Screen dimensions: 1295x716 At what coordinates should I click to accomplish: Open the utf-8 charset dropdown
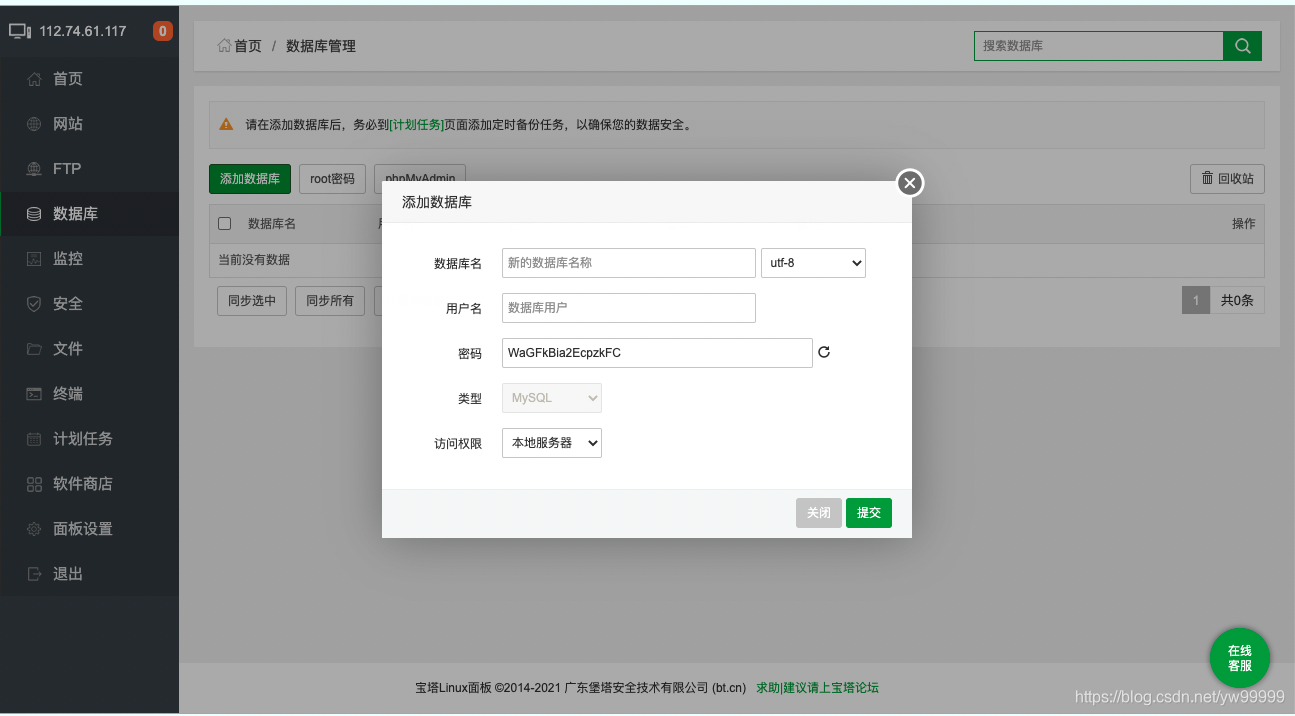(x=813, y=263)
